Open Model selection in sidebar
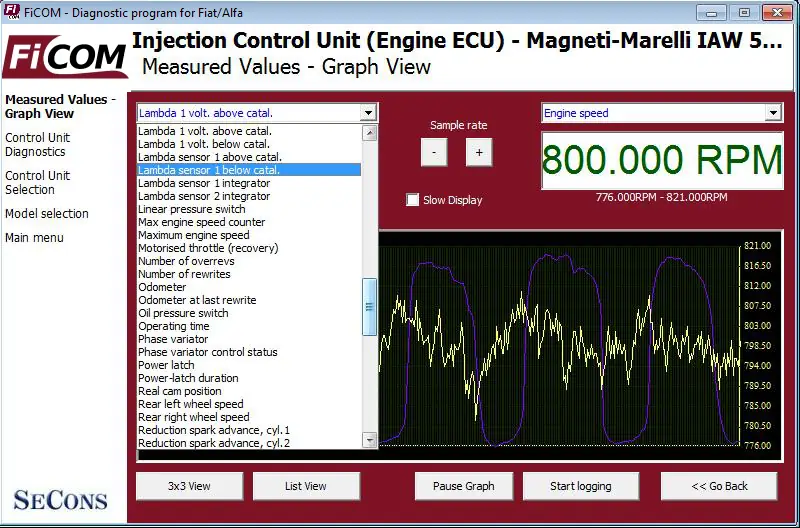 (46, 214)
